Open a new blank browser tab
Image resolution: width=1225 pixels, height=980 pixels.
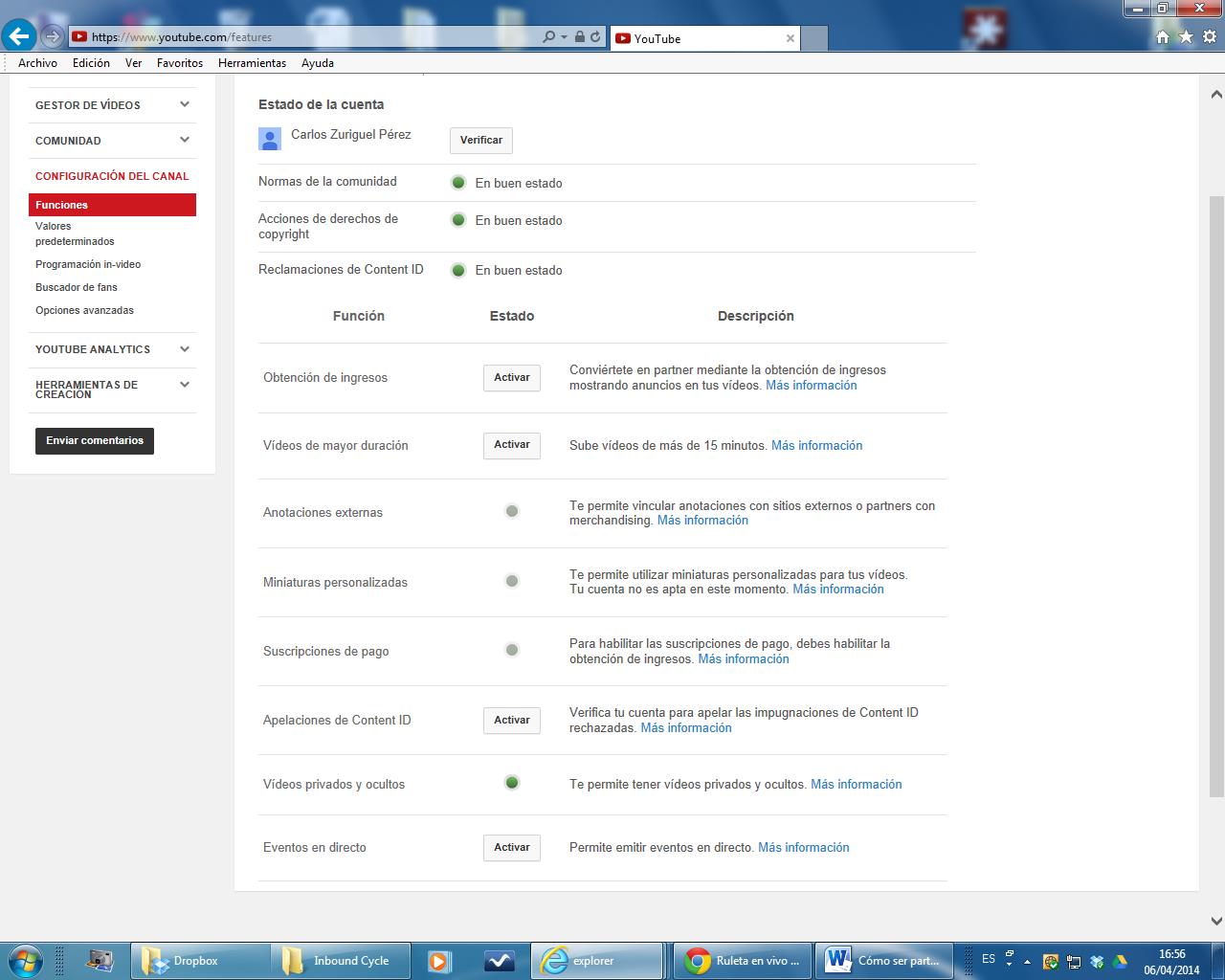pos(813,38)
